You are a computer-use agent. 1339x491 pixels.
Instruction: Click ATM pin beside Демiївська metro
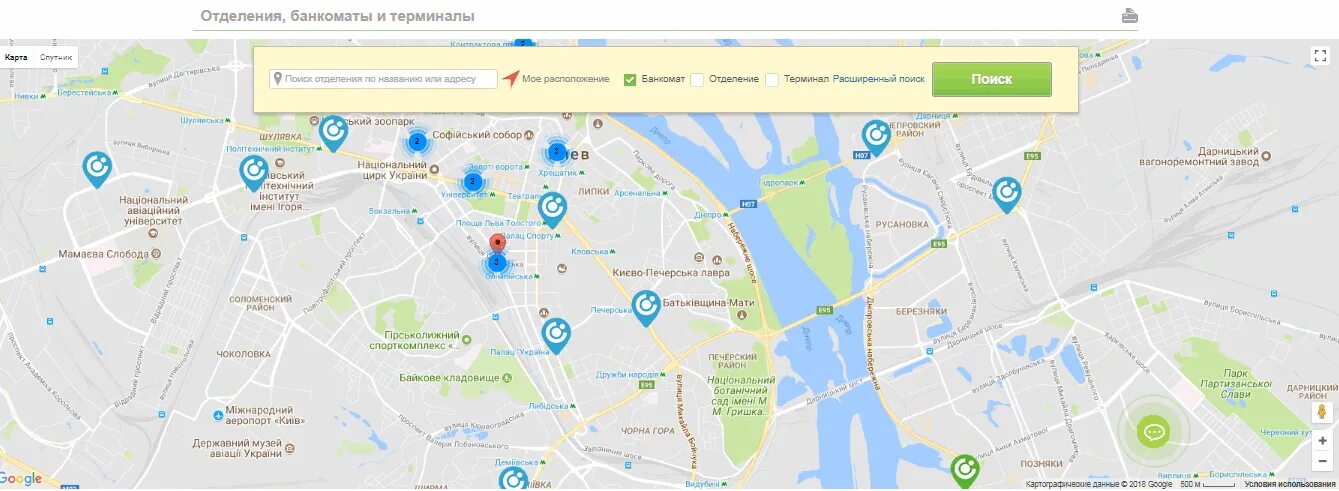513,479
